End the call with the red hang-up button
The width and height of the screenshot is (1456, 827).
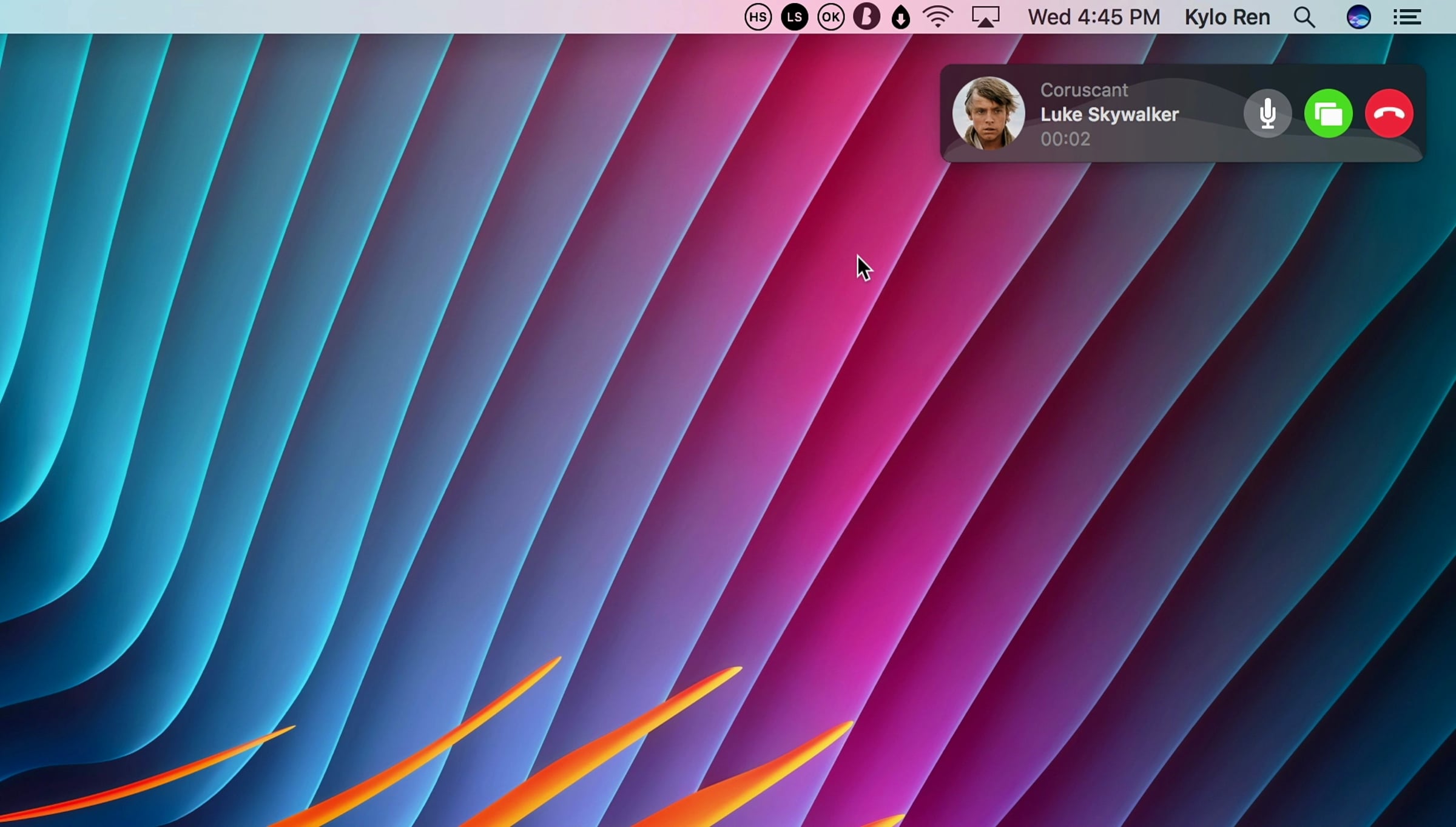click(x=1389, y=113)
